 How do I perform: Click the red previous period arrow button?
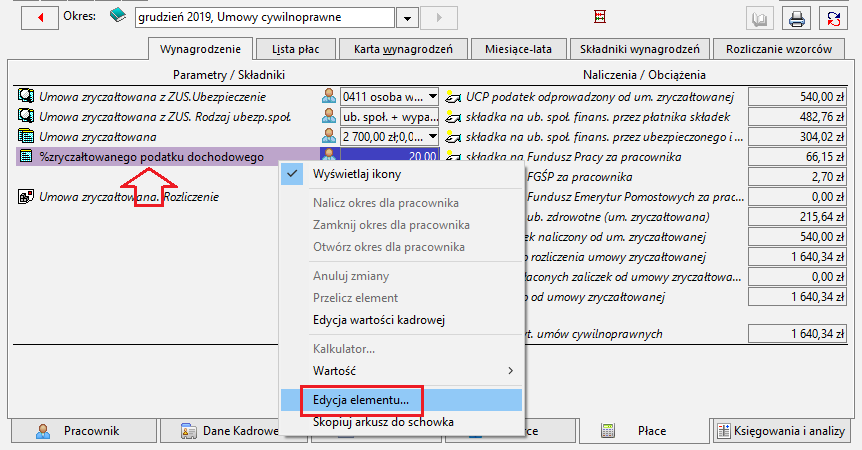click(40, 18)
